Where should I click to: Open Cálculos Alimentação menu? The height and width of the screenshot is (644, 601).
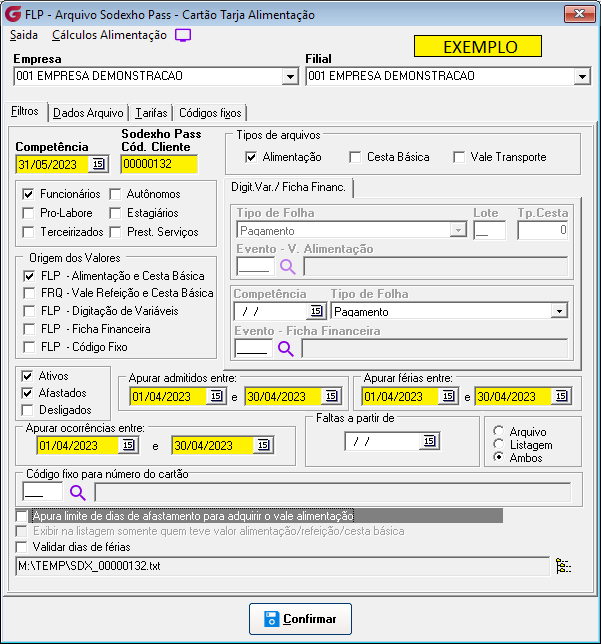tap(109, 35)
